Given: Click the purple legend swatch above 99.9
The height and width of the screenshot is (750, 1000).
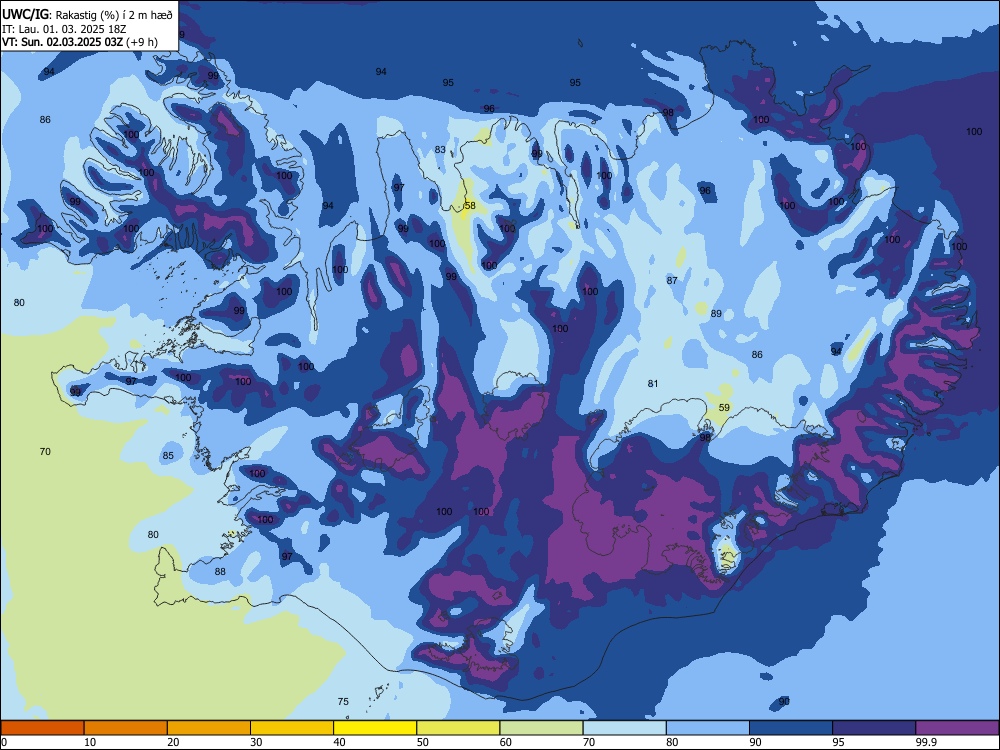Looking at the screenshot, I should (957, 728).
